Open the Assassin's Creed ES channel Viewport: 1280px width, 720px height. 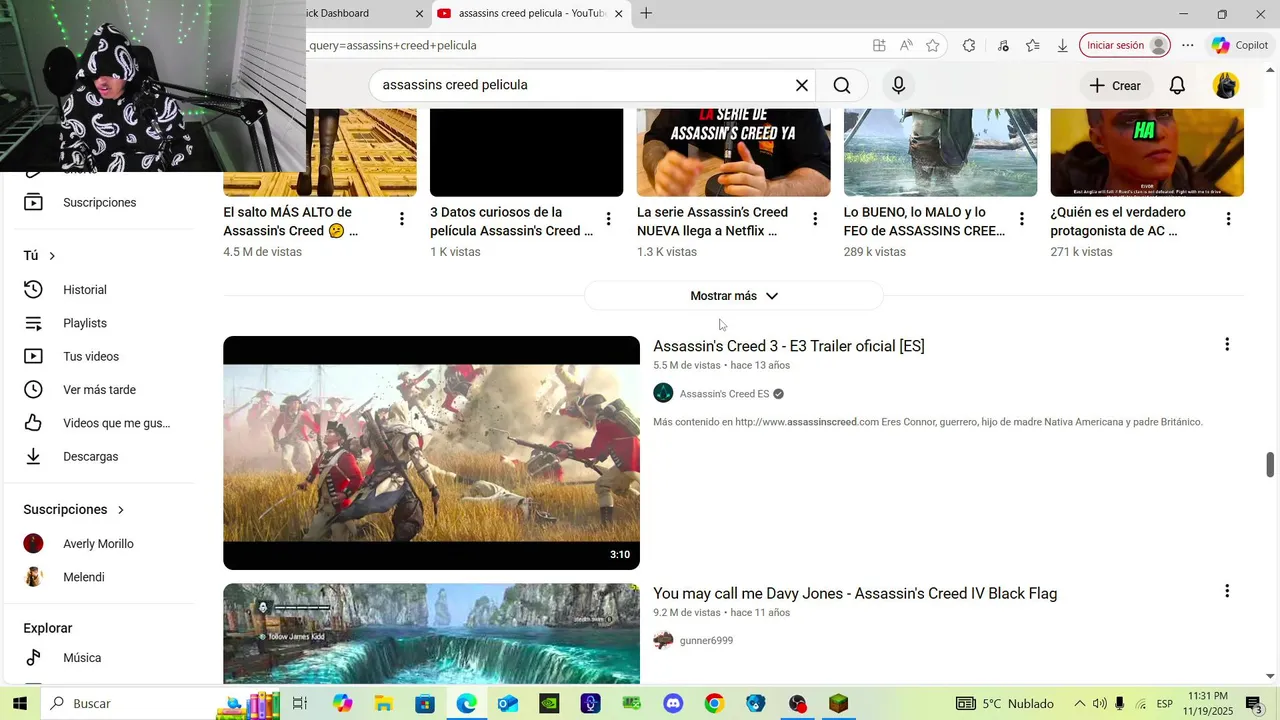(724, 394)
